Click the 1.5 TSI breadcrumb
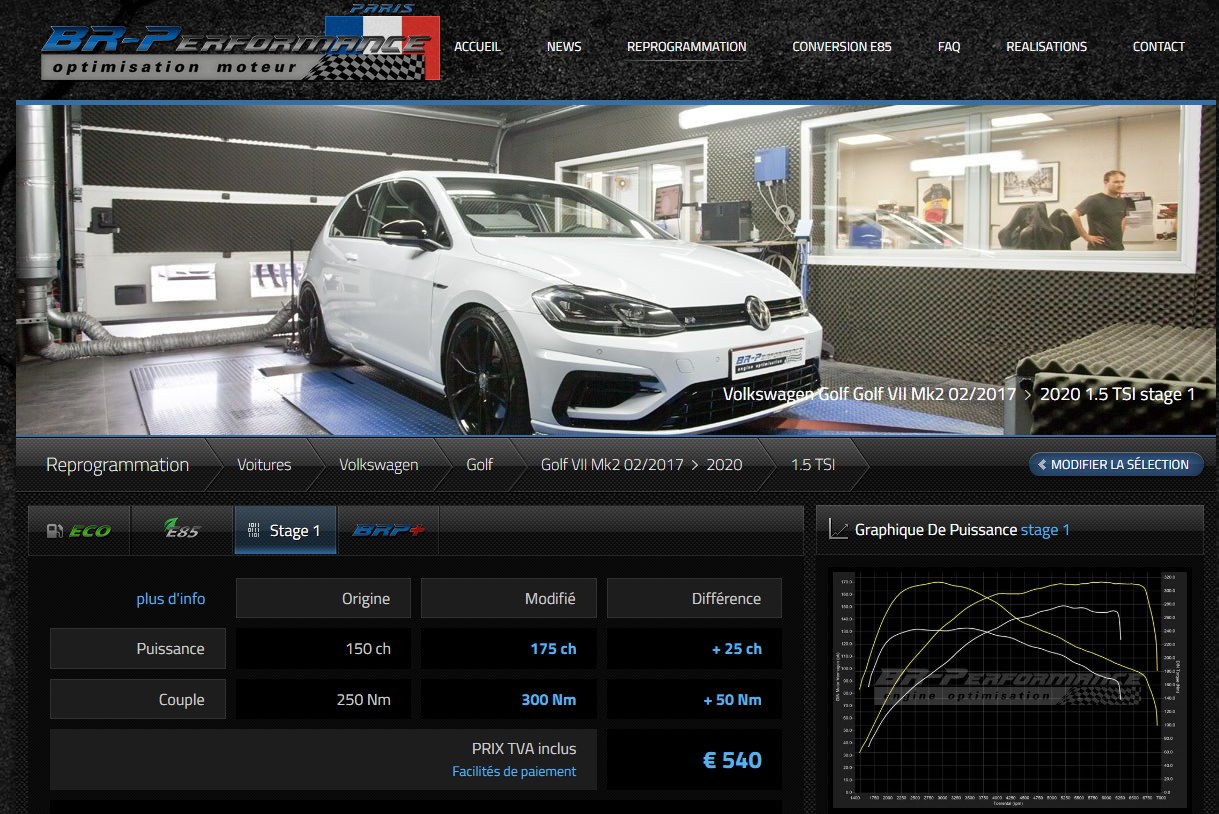Viewport: 1219px width, 814px height. click(813, 465)
